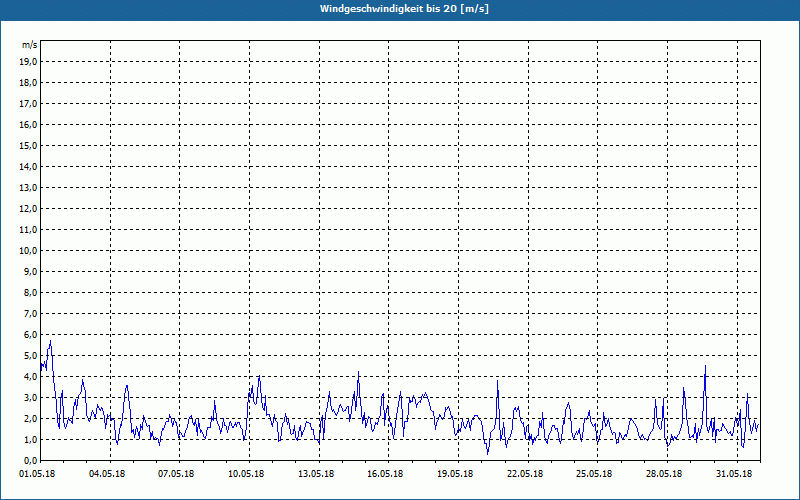Click the "0,0" y-axis label
The width and height of the screenshot is (800, 500).
[30, 461]
